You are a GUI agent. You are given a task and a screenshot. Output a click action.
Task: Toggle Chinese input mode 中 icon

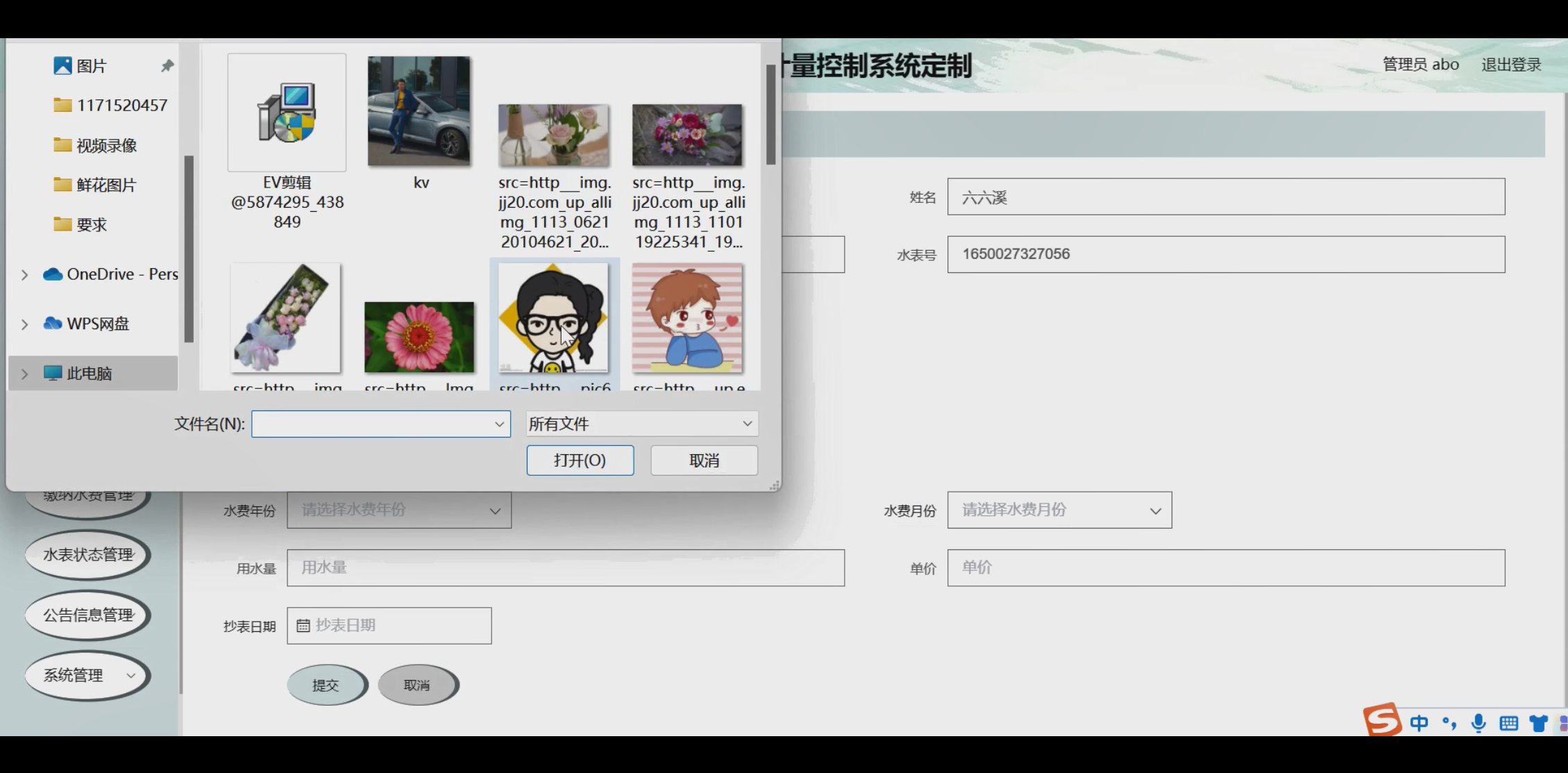[x=1419, y=724]
